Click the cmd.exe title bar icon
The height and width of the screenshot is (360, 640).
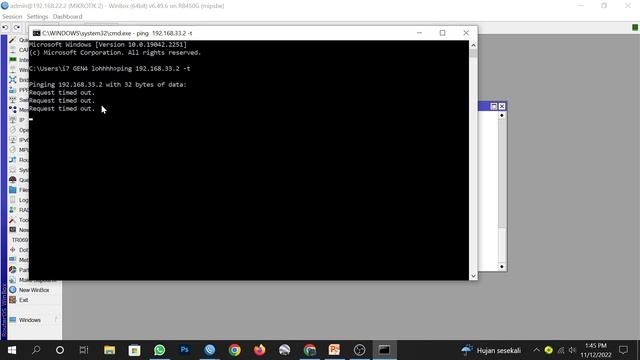click(36, 33)
